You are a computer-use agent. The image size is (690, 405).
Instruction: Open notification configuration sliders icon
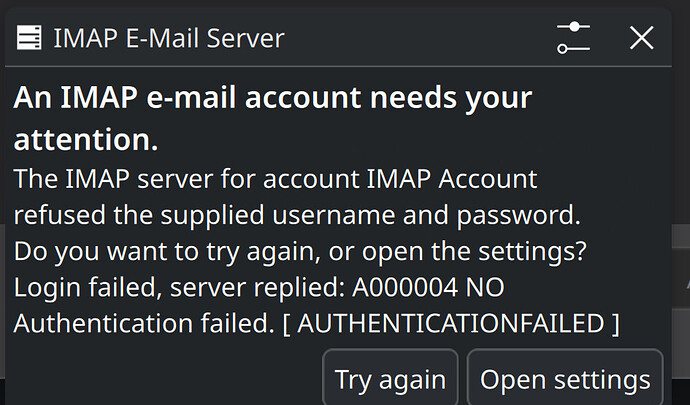click(x=574, y=39)
